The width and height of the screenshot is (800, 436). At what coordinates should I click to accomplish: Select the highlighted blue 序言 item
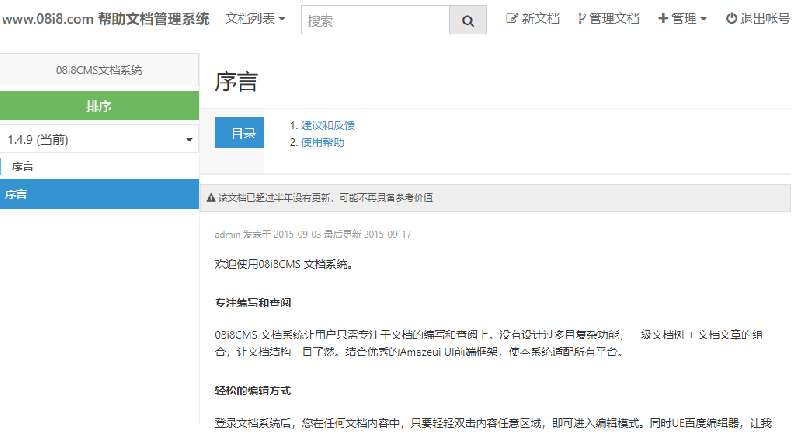[99, 194]
